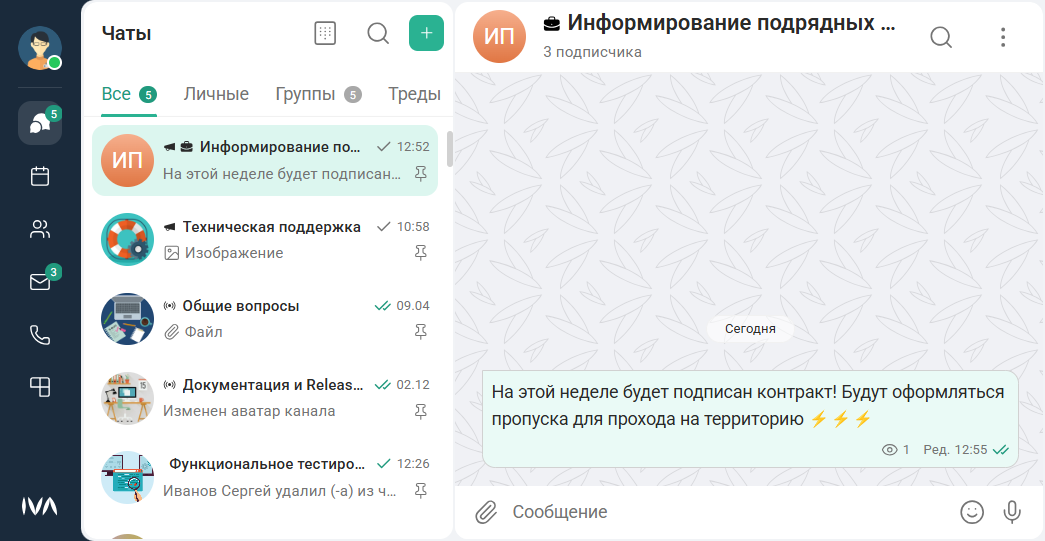This screenshot has height=541, width=1045.
Task: Open emoji picker smiley icon
Action: coord(972,512)
